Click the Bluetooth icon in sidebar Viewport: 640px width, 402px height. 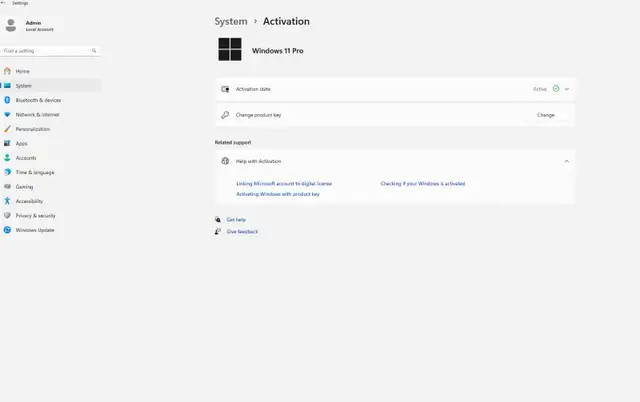tap(7, 100)
